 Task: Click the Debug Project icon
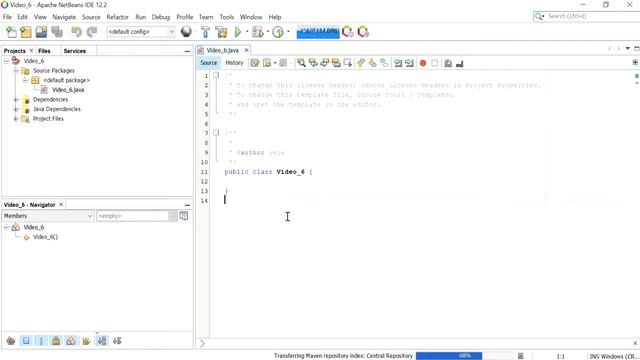(258, 32)
